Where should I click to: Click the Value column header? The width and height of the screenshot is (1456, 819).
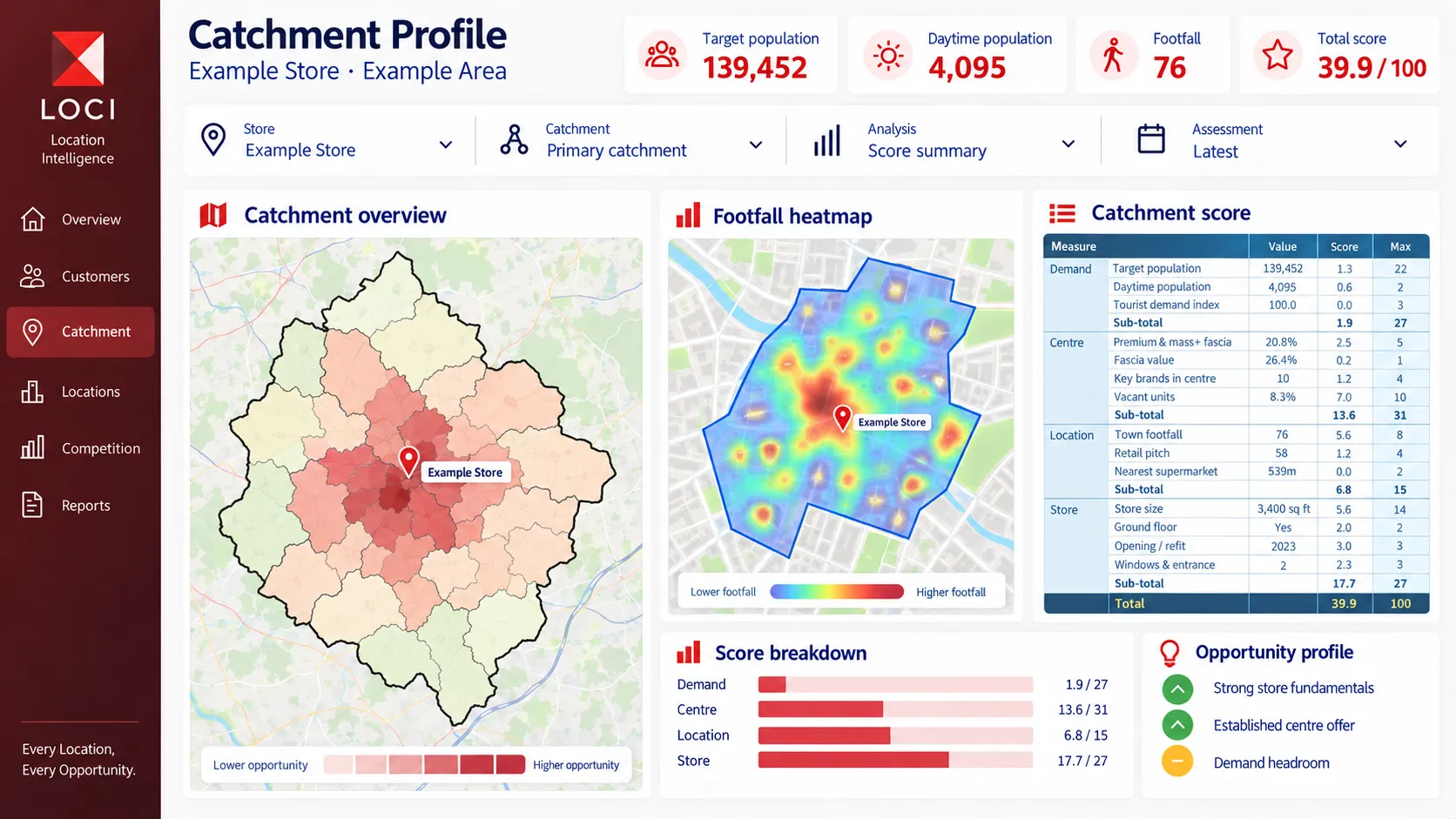1283,246
